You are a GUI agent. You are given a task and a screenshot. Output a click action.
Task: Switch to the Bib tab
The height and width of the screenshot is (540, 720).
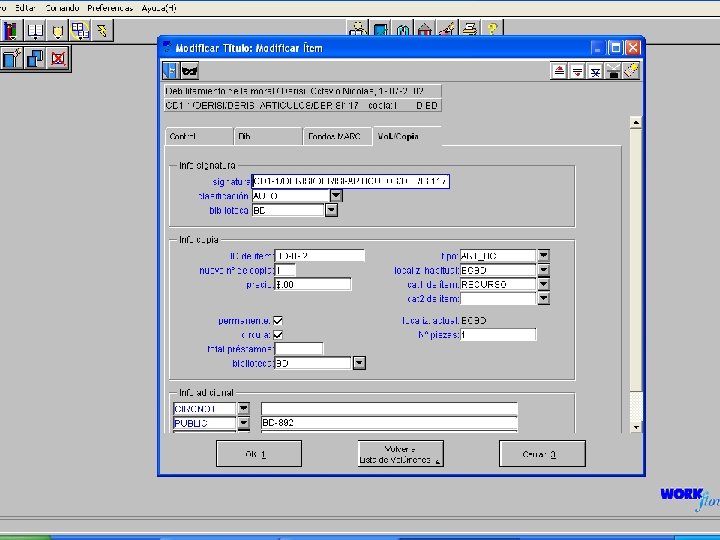(268, 136)
